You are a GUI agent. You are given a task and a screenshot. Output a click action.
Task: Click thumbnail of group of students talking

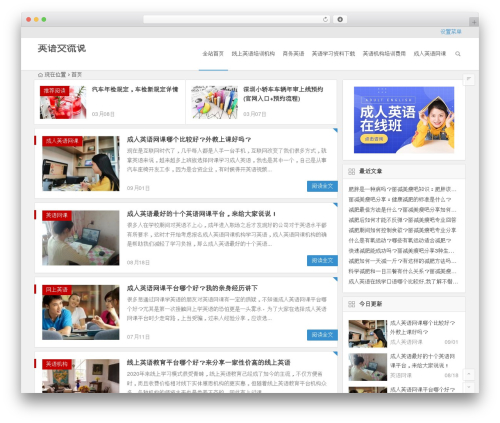pos(81,312)
